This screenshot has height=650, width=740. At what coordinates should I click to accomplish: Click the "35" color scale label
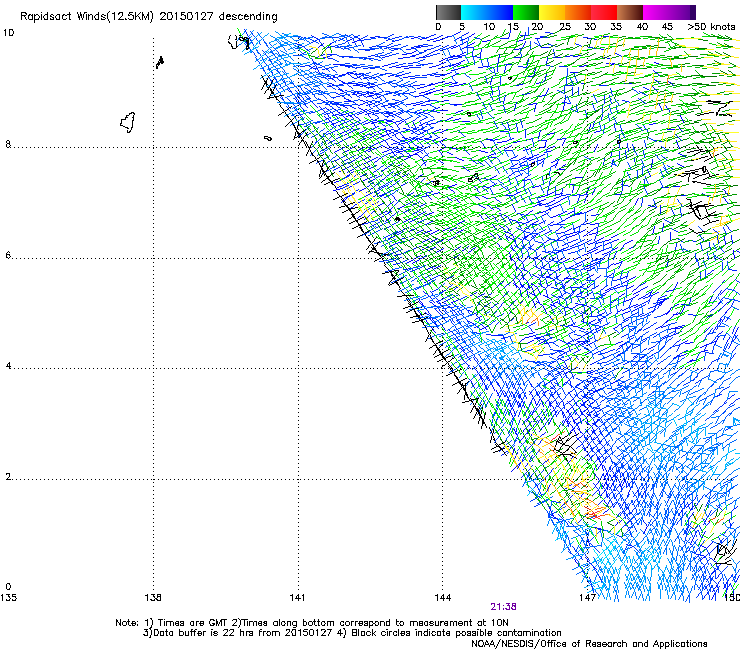(x=616, y=27)
